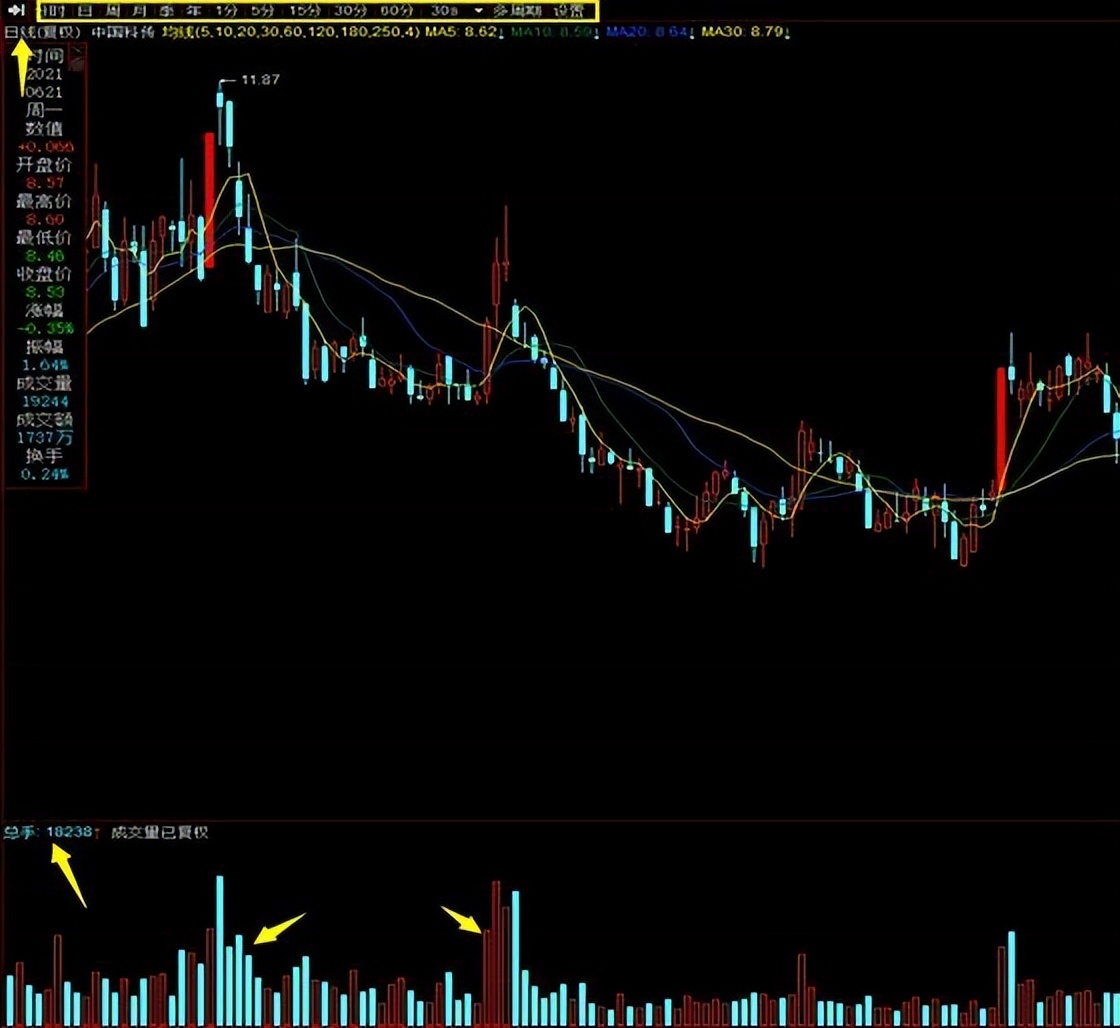Click the 日线(复权) chart type label
The image size is (1120, 1028).
click(x=42, y=33)
